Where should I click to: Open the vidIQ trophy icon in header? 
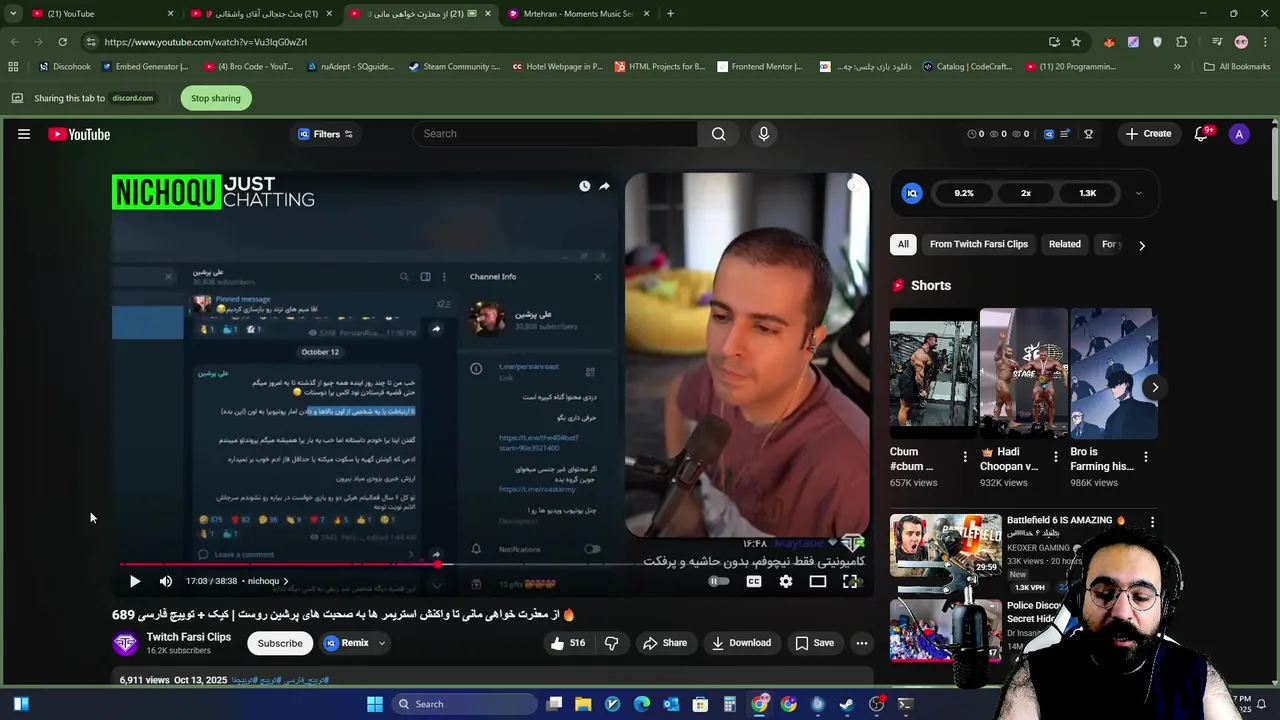1088,134
